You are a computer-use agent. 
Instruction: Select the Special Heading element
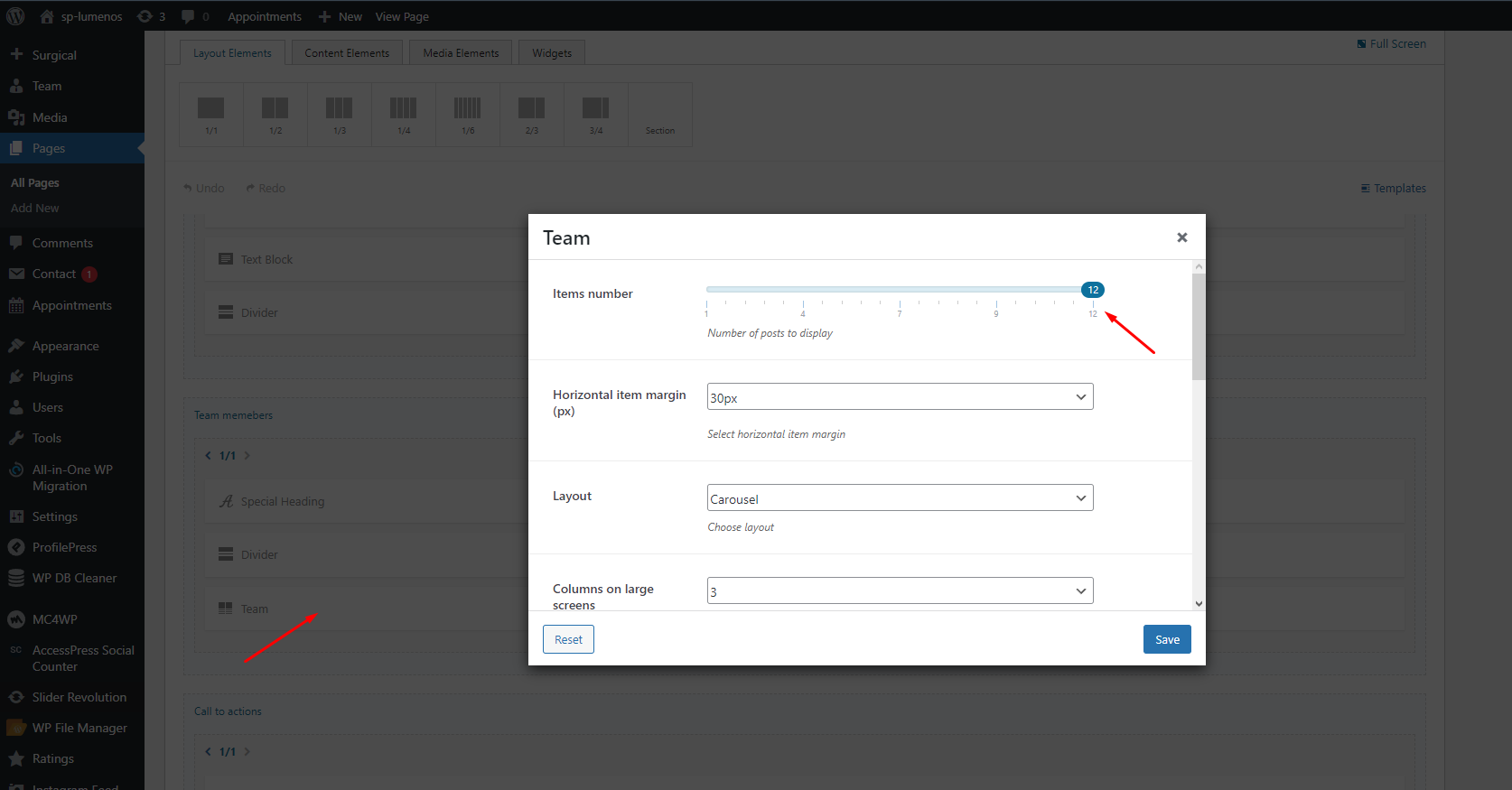[366, 501]
